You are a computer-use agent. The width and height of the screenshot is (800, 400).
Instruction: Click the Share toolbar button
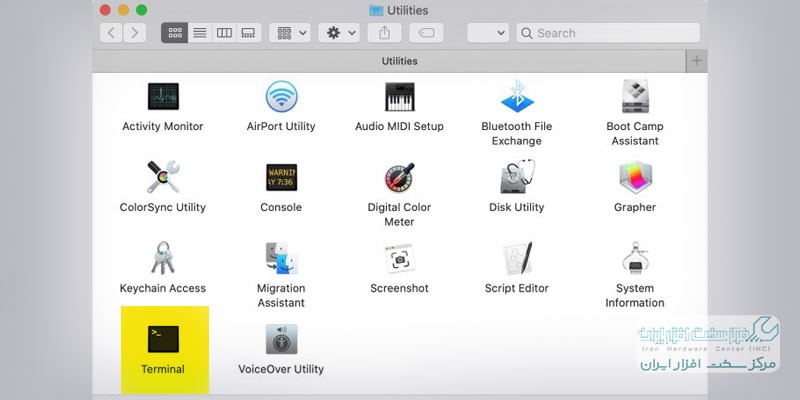click(384, 33)
